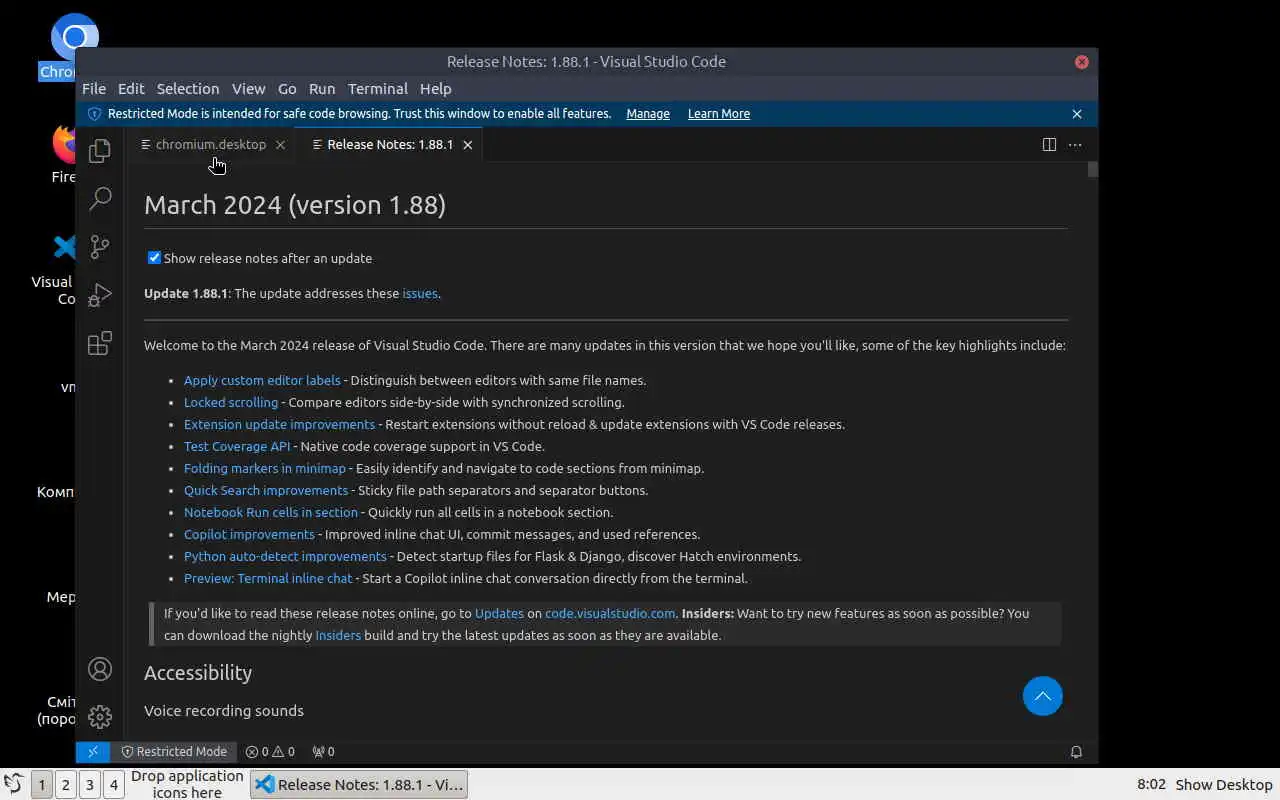This screenshot has height=800, width=1280.
Task: Open the Terminal menu
Action: (378, 88)
